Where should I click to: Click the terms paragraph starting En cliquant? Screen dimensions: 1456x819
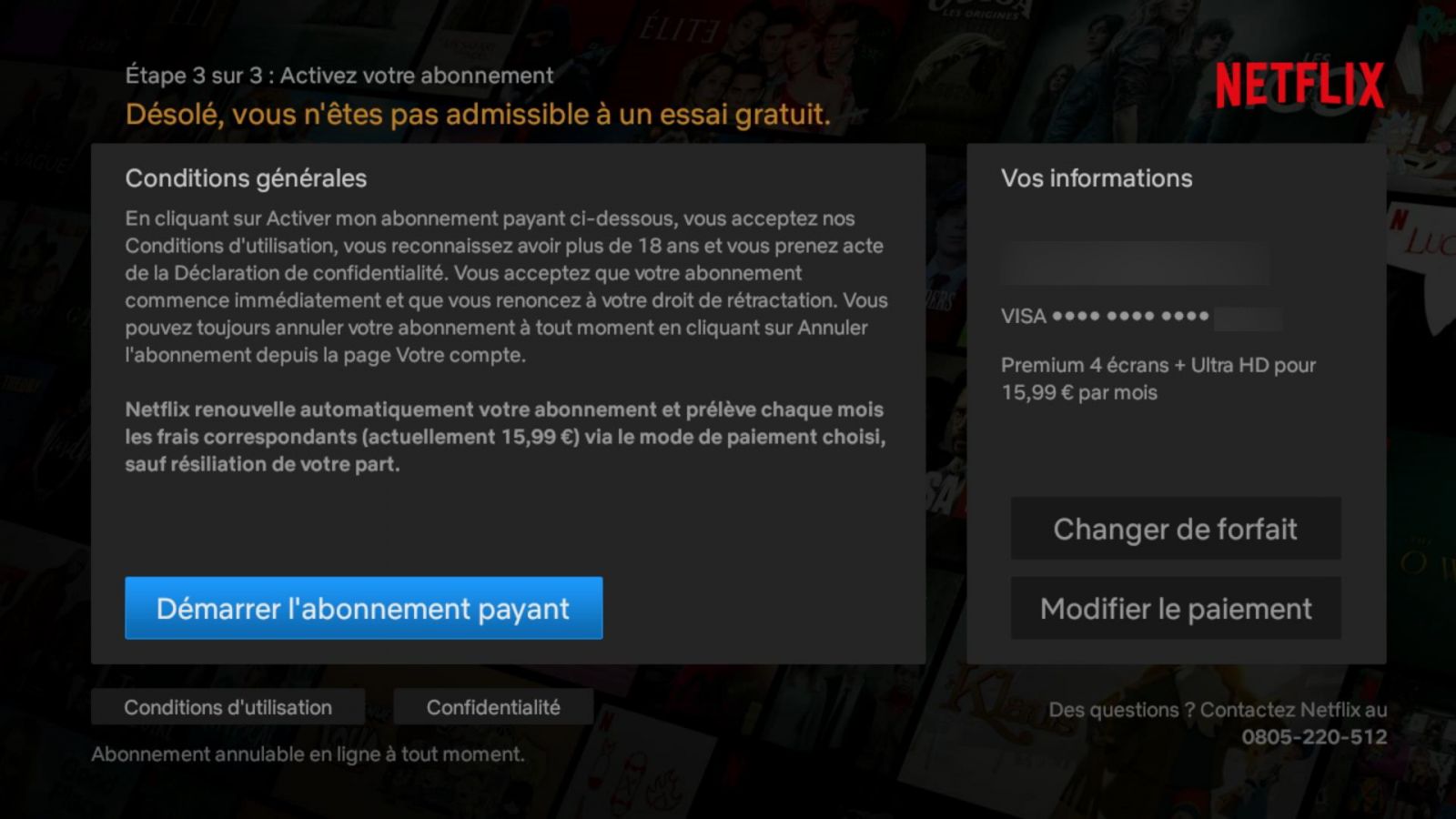click(506, 287)
